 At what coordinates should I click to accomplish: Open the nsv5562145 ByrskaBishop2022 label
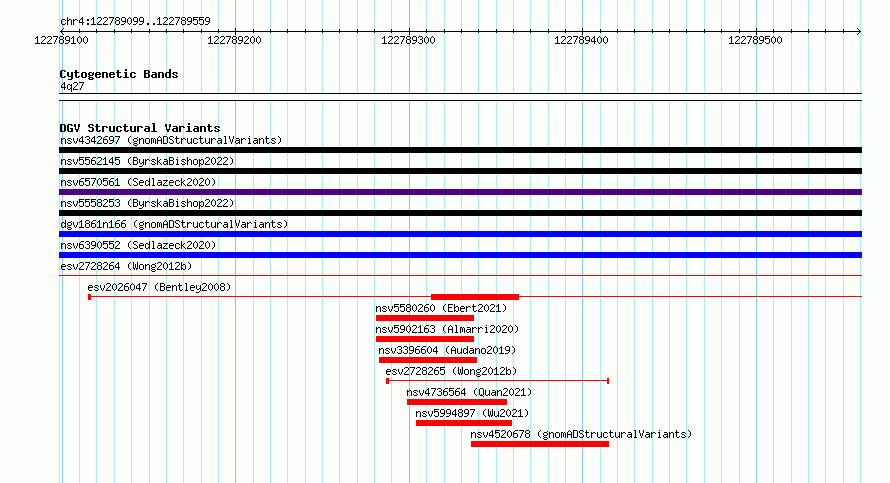[147, 161]
